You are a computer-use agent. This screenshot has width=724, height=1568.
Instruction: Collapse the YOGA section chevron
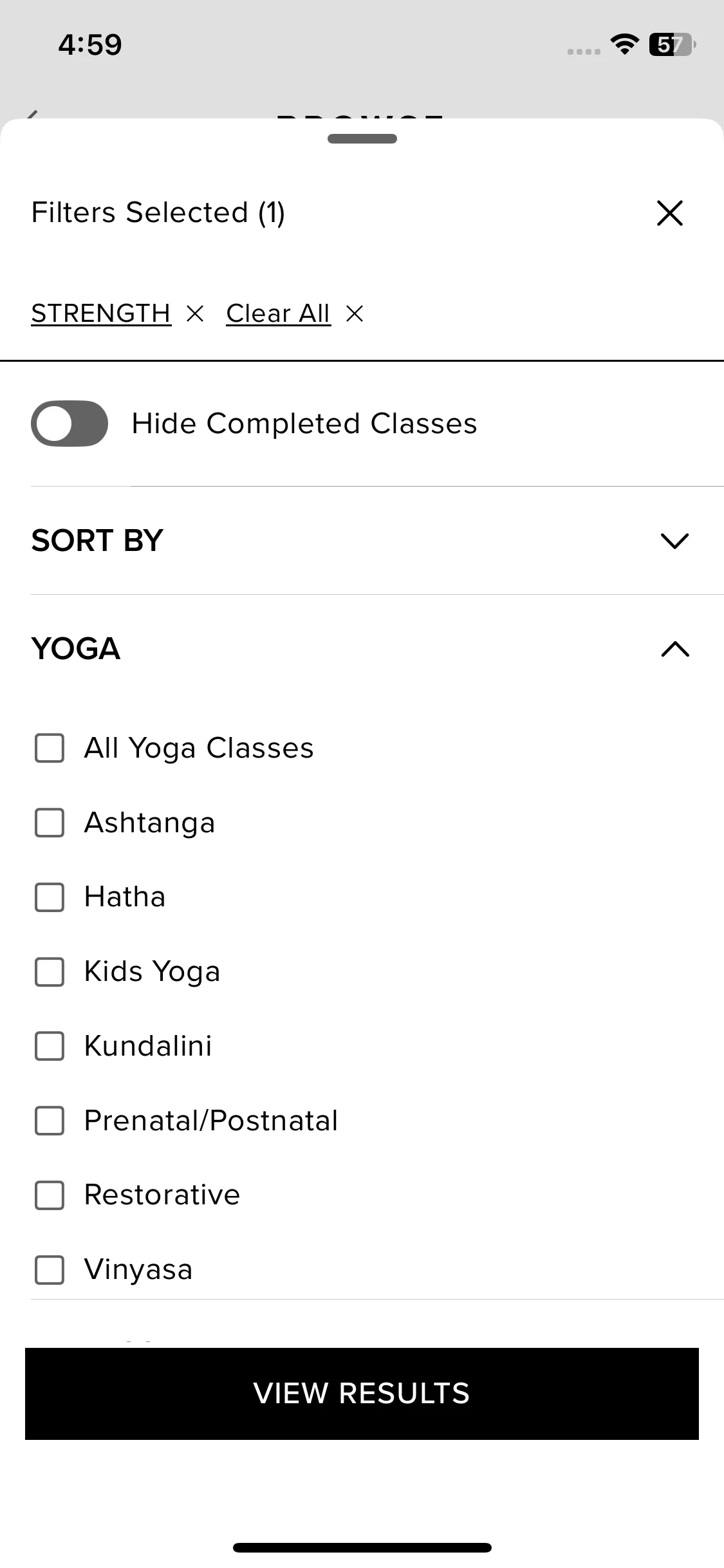coord(674,649)
